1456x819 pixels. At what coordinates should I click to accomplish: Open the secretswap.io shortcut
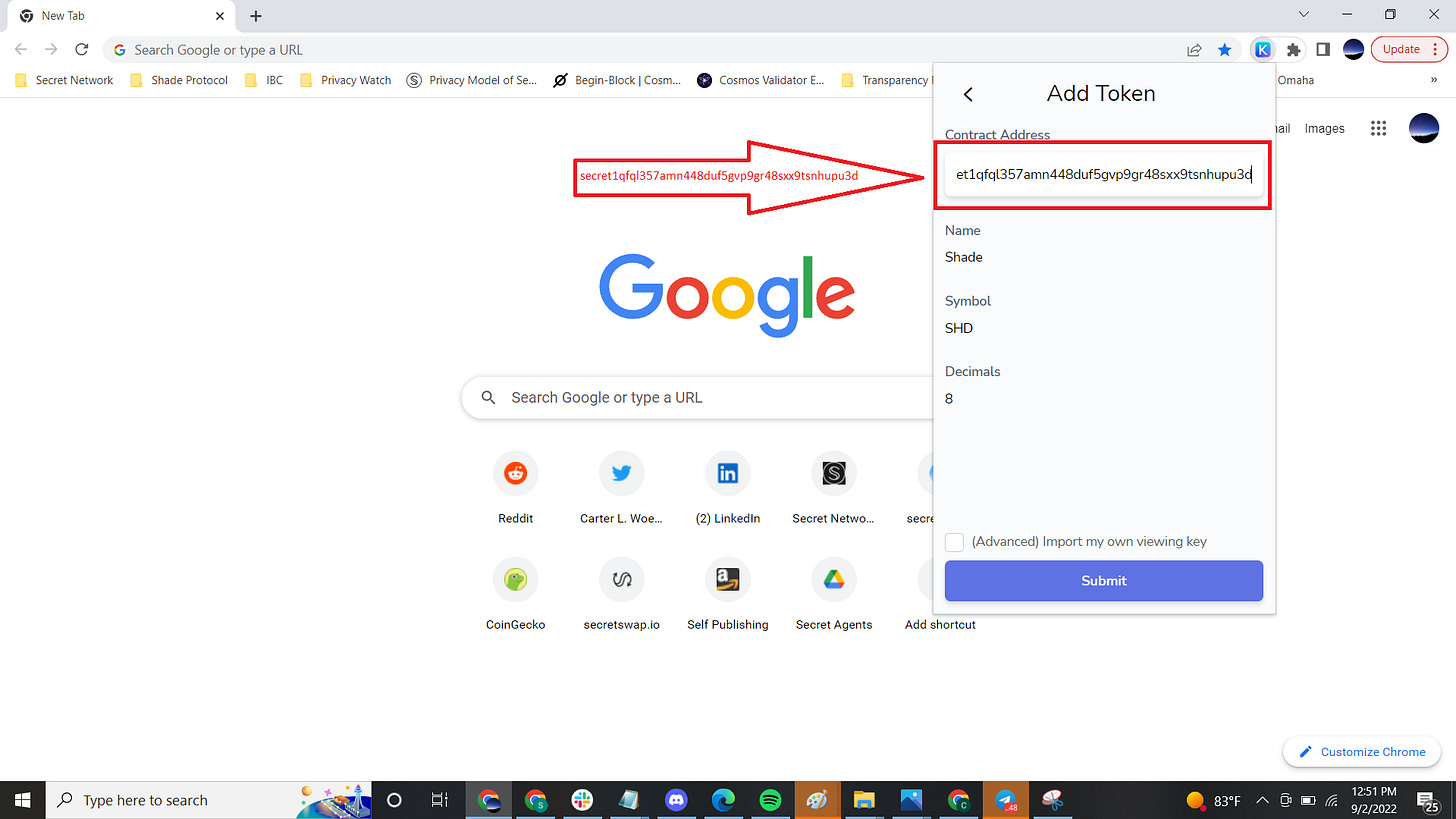(621, 594)
